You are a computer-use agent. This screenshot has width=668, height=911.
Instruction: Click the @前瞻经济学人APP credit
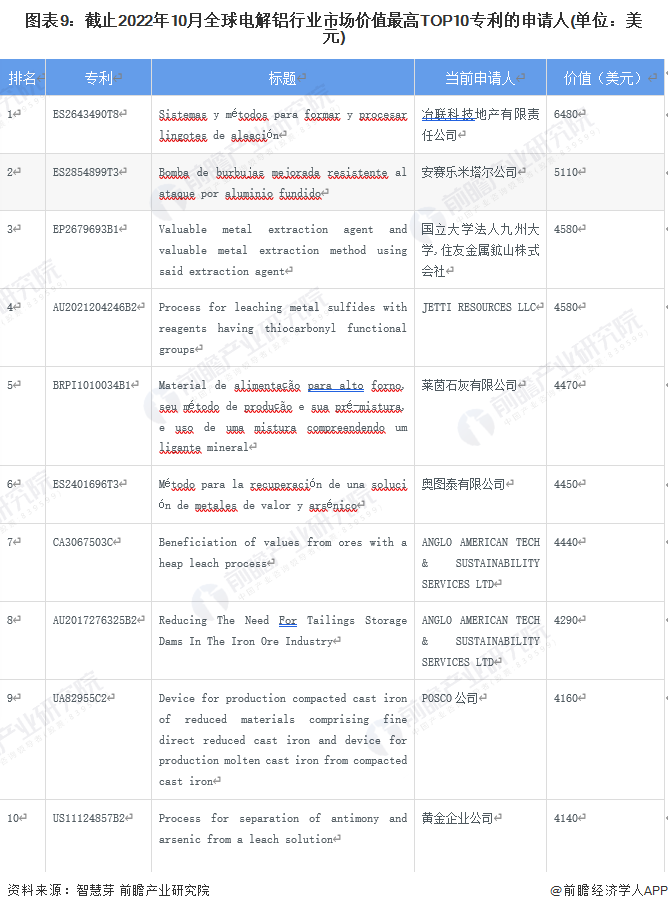coord(608,890)
